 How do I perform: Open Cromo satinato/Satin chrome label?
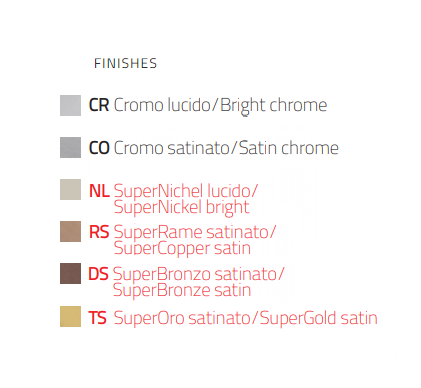(x=226, y=148)
